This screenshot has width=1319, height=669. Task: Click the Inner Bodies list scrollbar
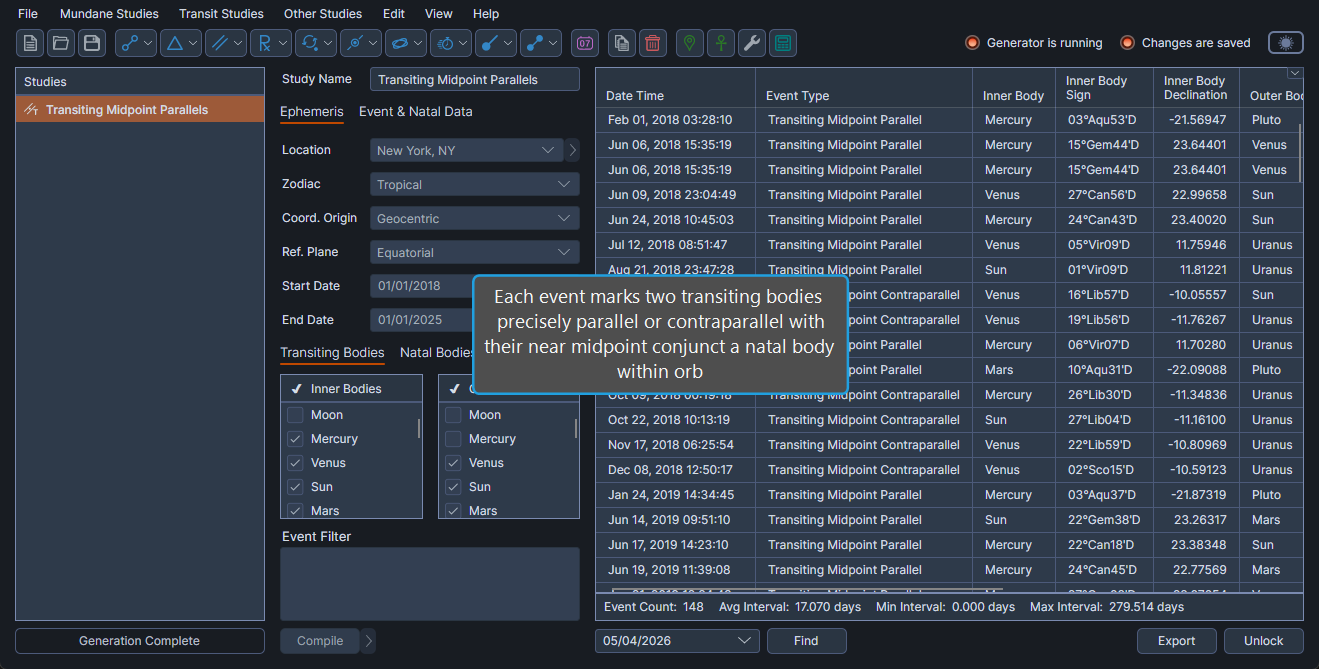point(419,429)
